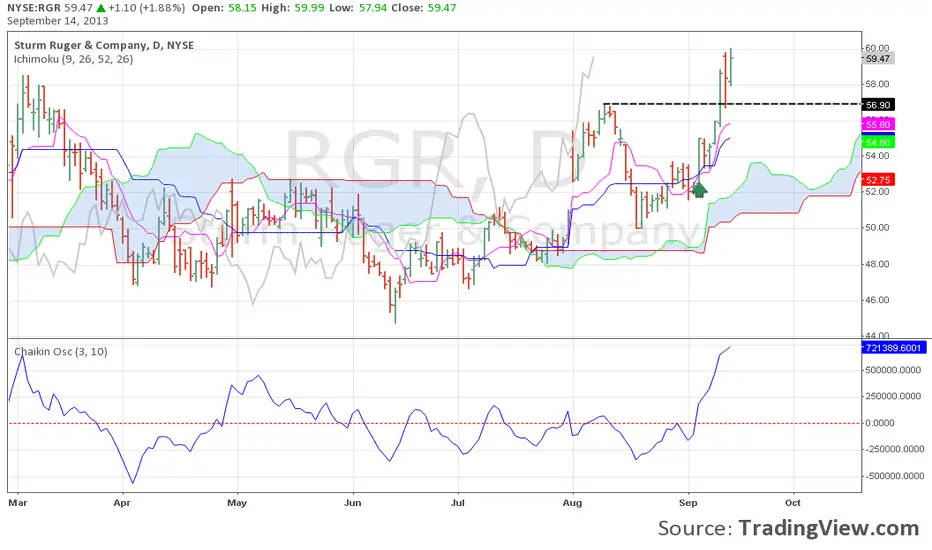
Task: Click the 0.0000 oscillator axis value
Action: (880, 423)
